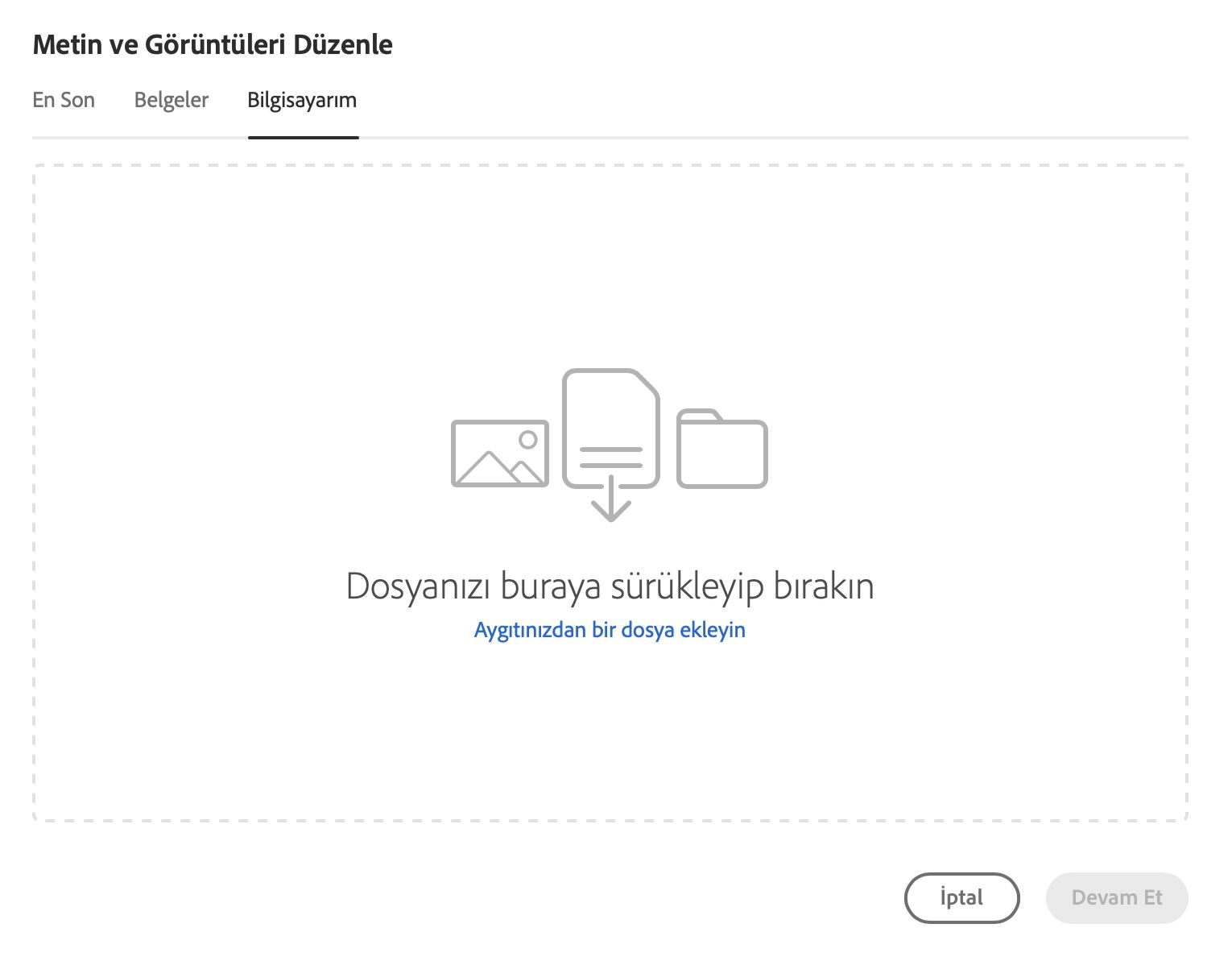This screenshot has height=965, width=1232.
Task: Click the folder icon in drop zone
Action: 722,449
